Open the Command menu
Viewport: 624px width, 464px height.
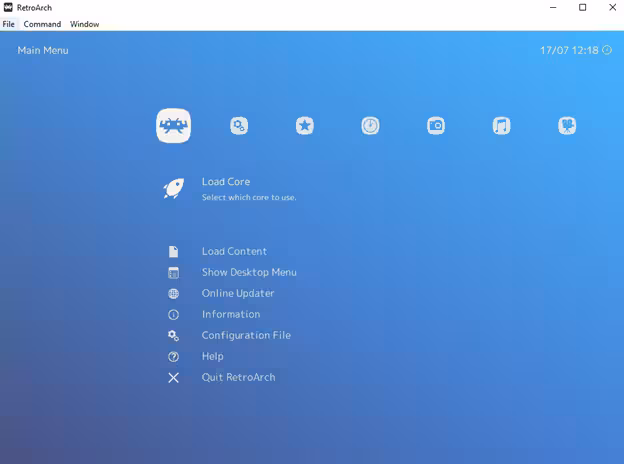(42, 24)
